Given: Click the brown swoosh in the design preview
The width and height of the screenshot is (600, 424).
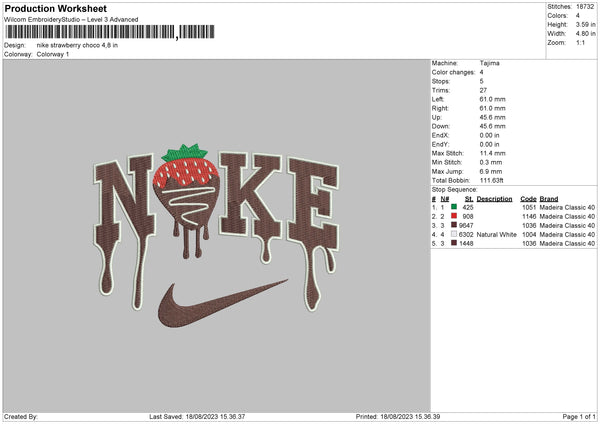Looking at the screenshot, I should pos(223,303).
